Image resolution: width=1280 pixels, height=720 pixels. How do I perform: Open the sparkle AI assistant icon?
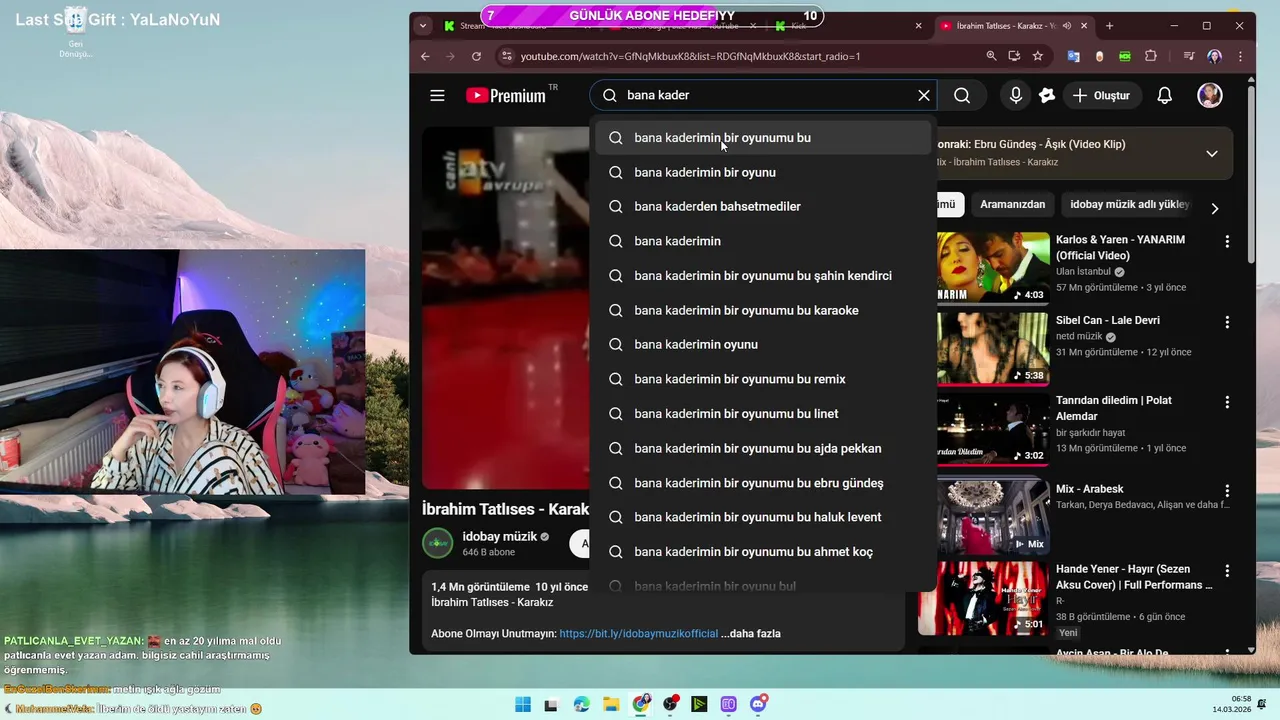coord(1047,96)
